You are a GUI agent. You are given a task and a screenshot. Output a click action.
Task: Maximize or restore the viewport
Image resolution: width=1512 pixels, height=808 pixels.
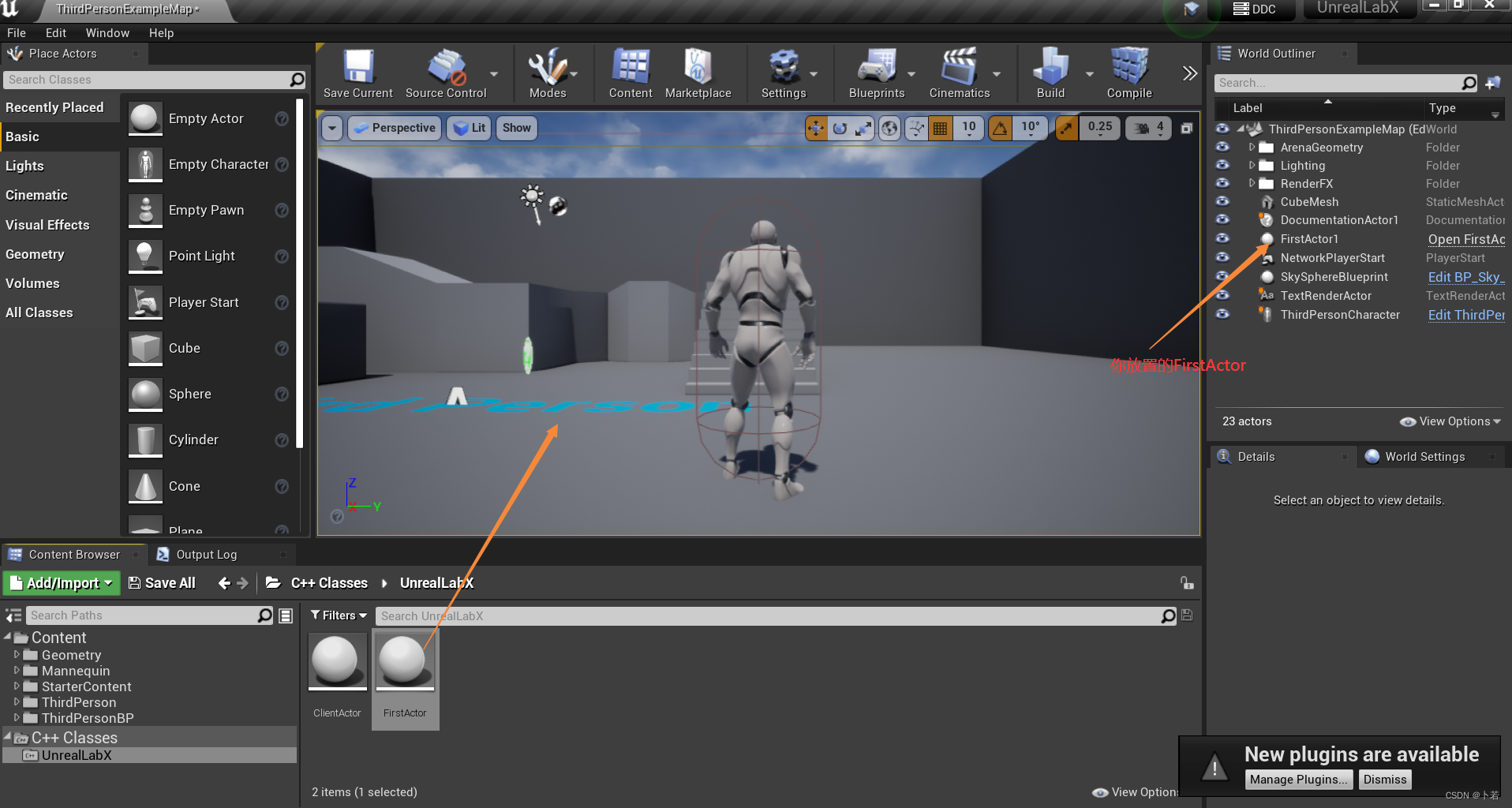click(x=1186, y=128)
